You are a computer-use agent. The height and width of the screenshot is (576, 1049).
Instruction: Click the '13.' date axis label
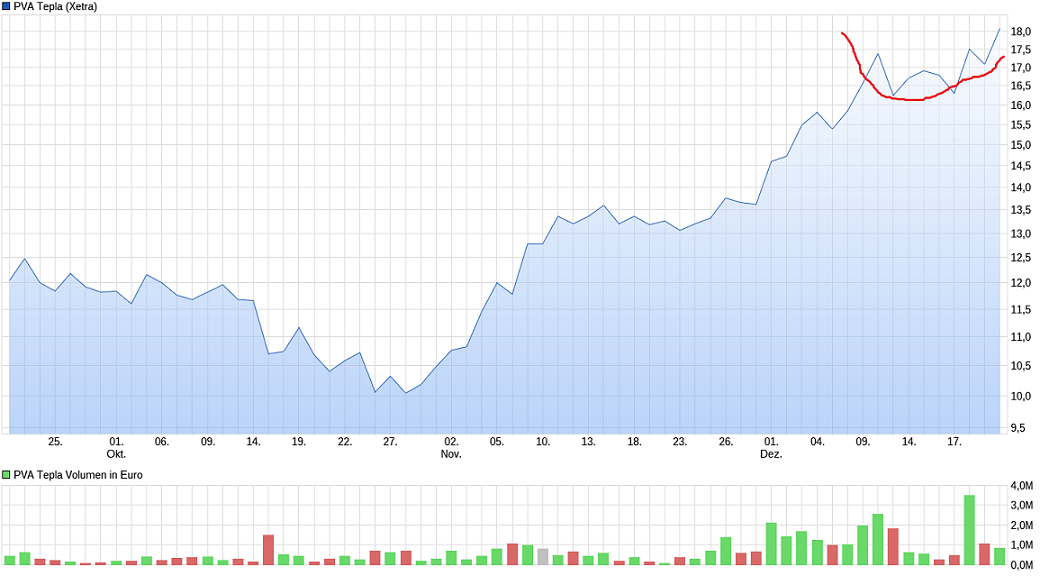588,442
